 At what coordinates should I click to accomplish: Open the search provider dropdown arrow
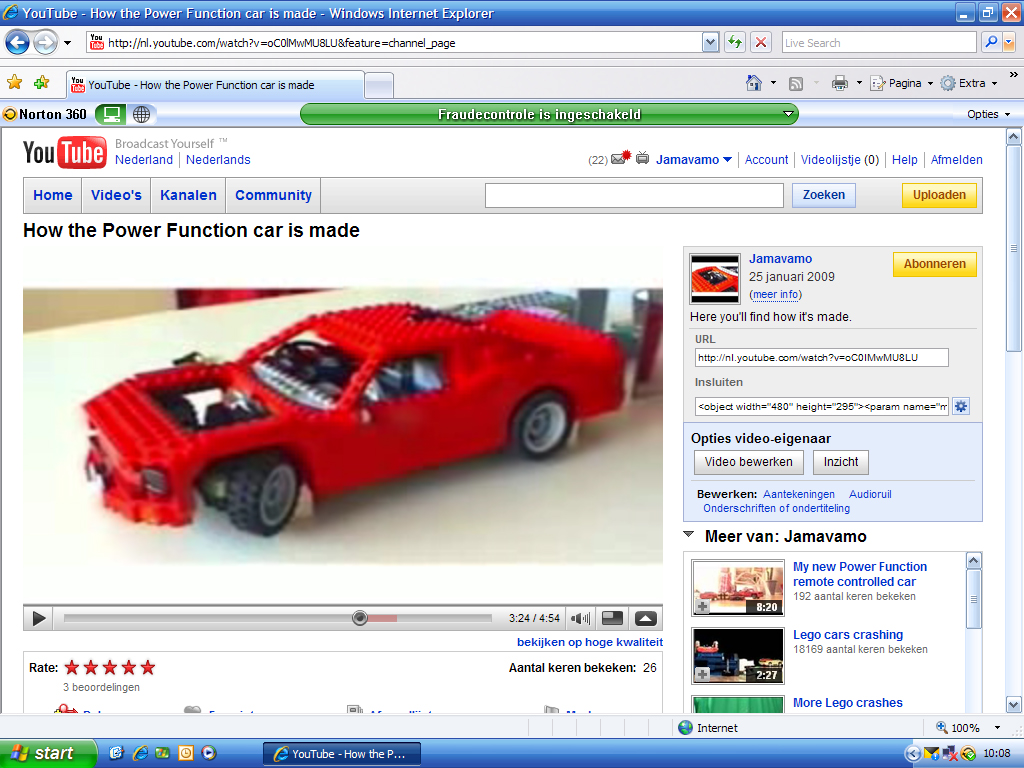pos(1008,42)
